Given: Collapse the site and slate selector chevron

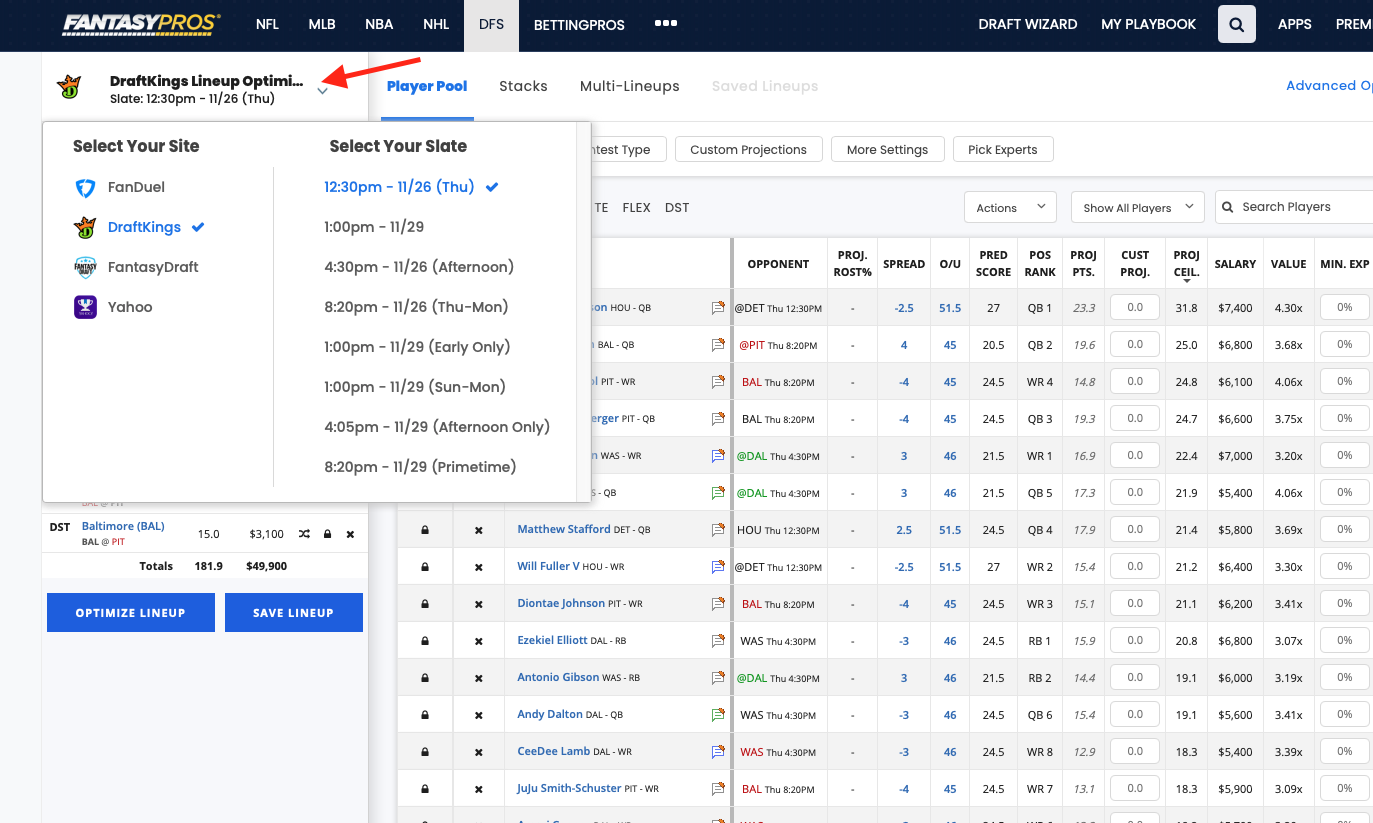Looking at the screenshot, I should point(322,91).
